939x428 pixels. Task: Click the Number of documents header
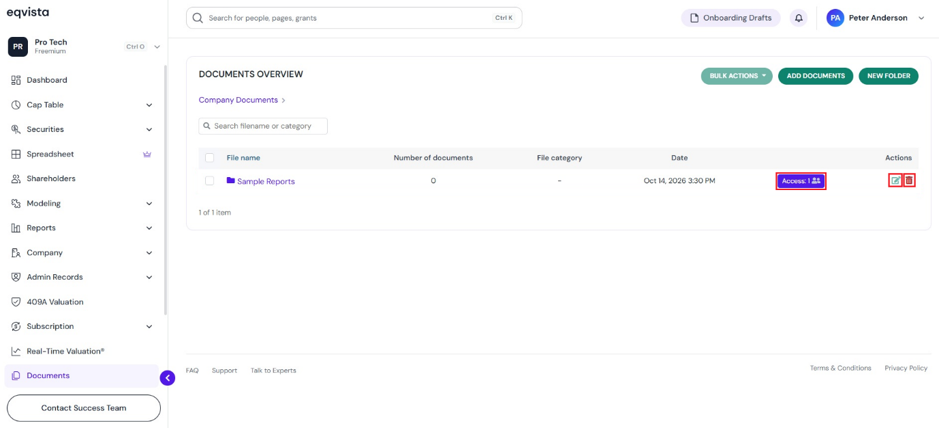[x=433, y=158]
